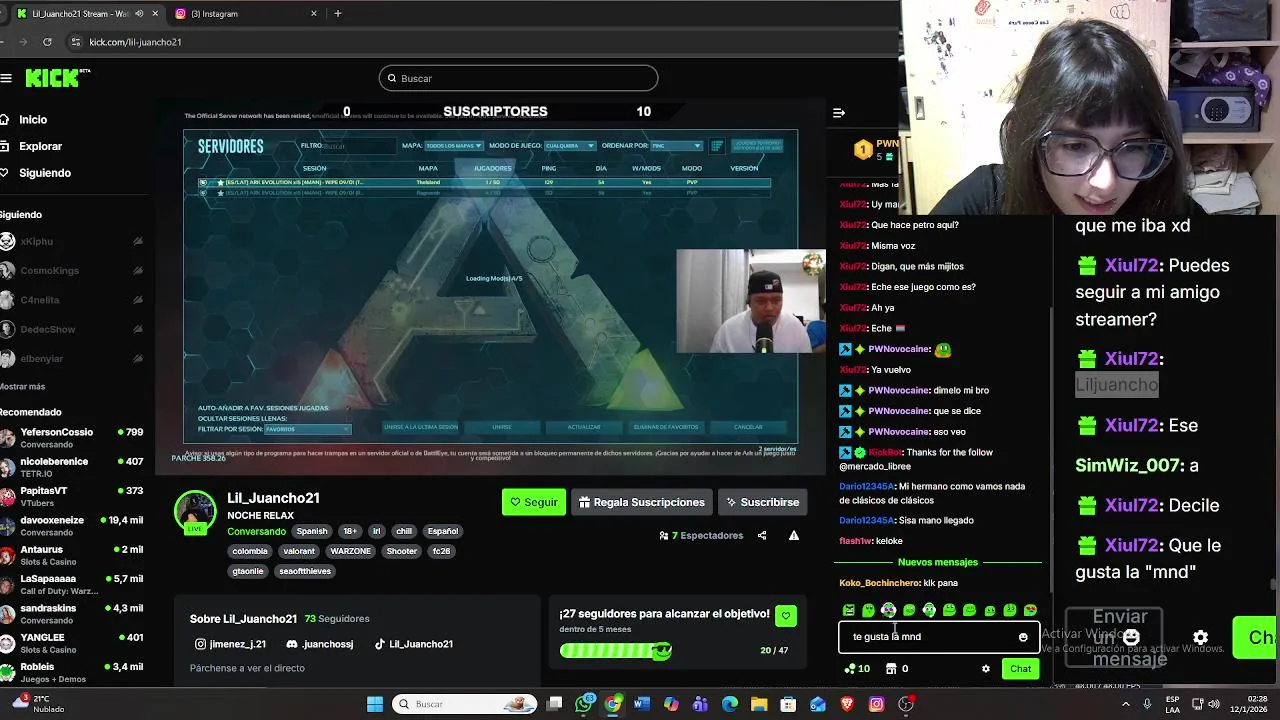1280x720 pixels.
Task: Open overlay settings gear in OBS chat panel
Action: click(1201, 637)
